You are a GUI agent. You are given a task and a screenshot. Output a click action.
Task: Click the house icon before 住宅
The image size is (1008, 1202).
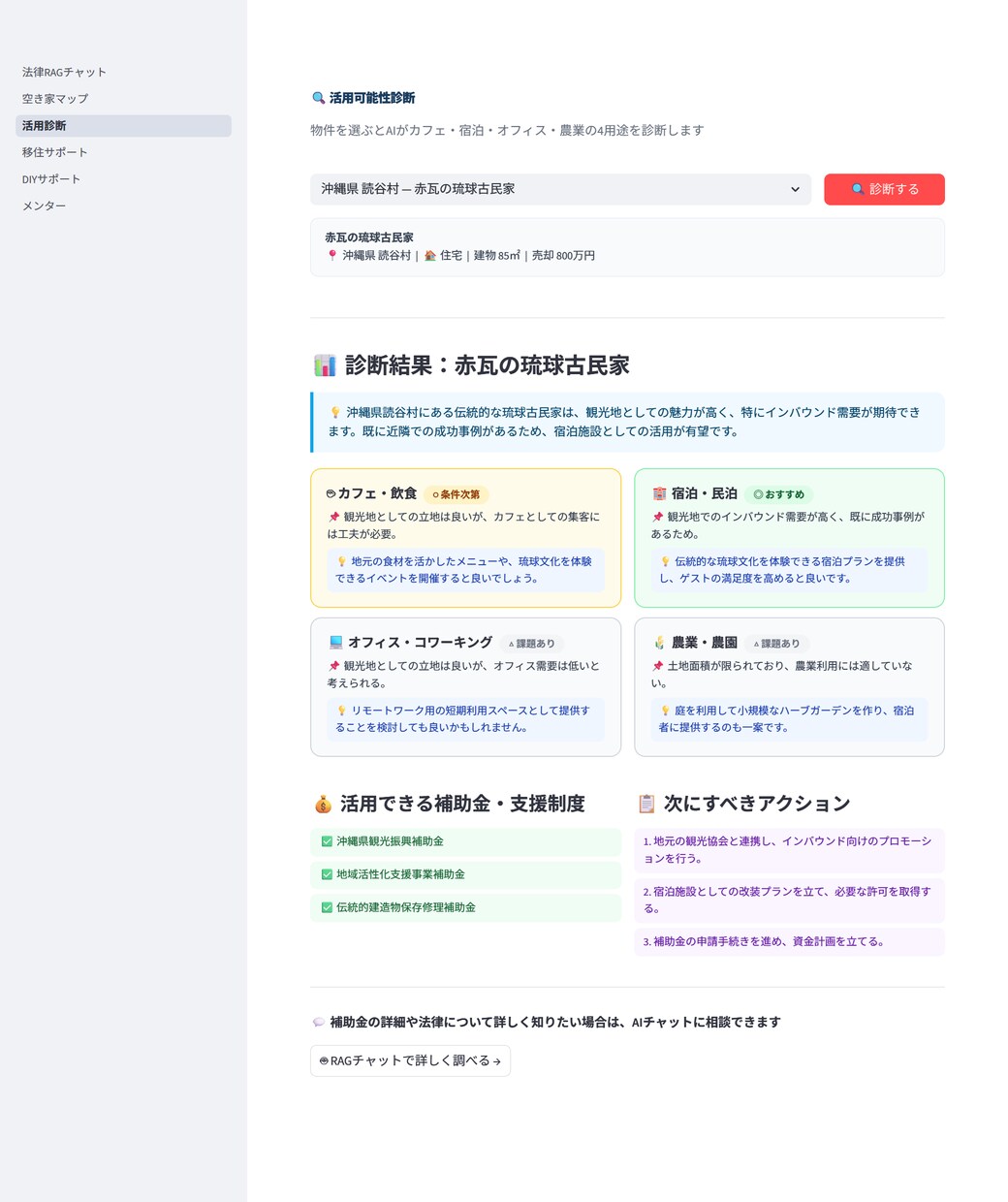pos(430,256)
